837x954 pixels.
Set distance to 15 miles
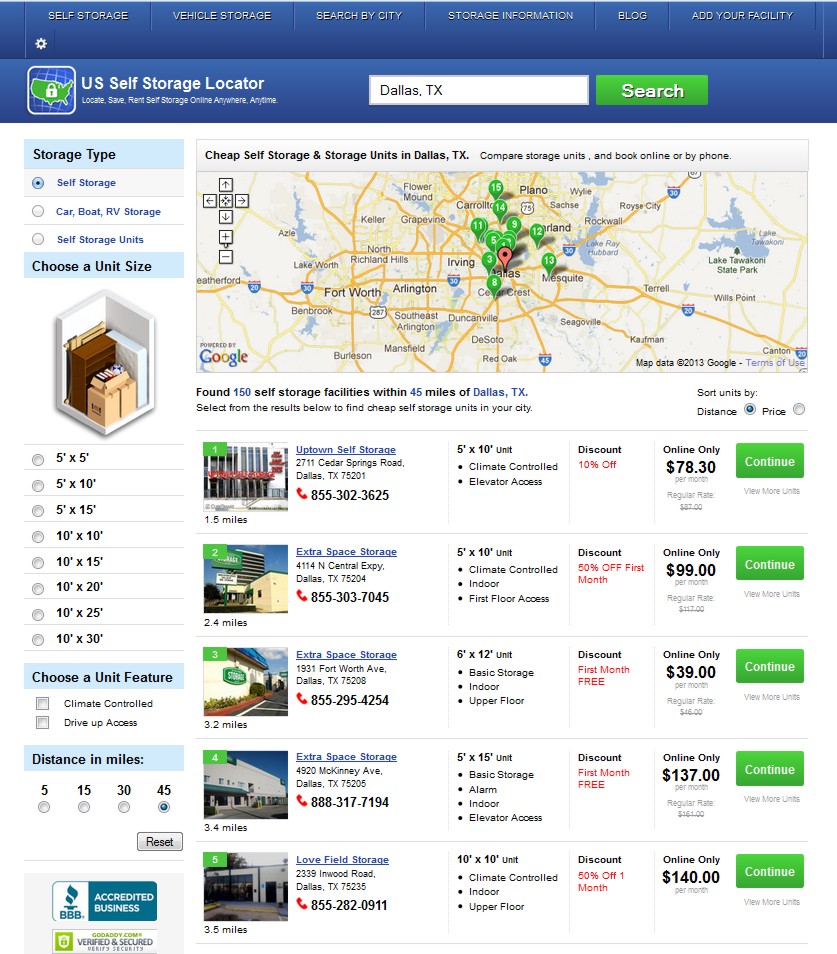pos(84,807)
